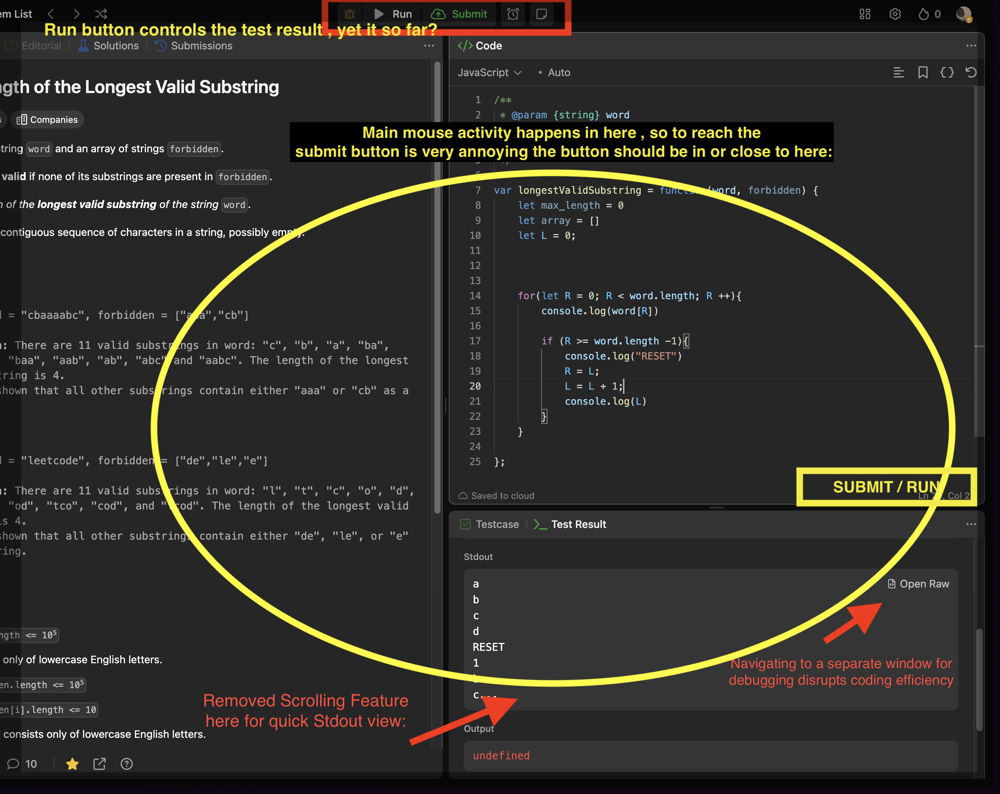The width and height of the screenshot is (1000, 794).
Task: Open settings via the gear icon
Action: (x=895, y=14)
